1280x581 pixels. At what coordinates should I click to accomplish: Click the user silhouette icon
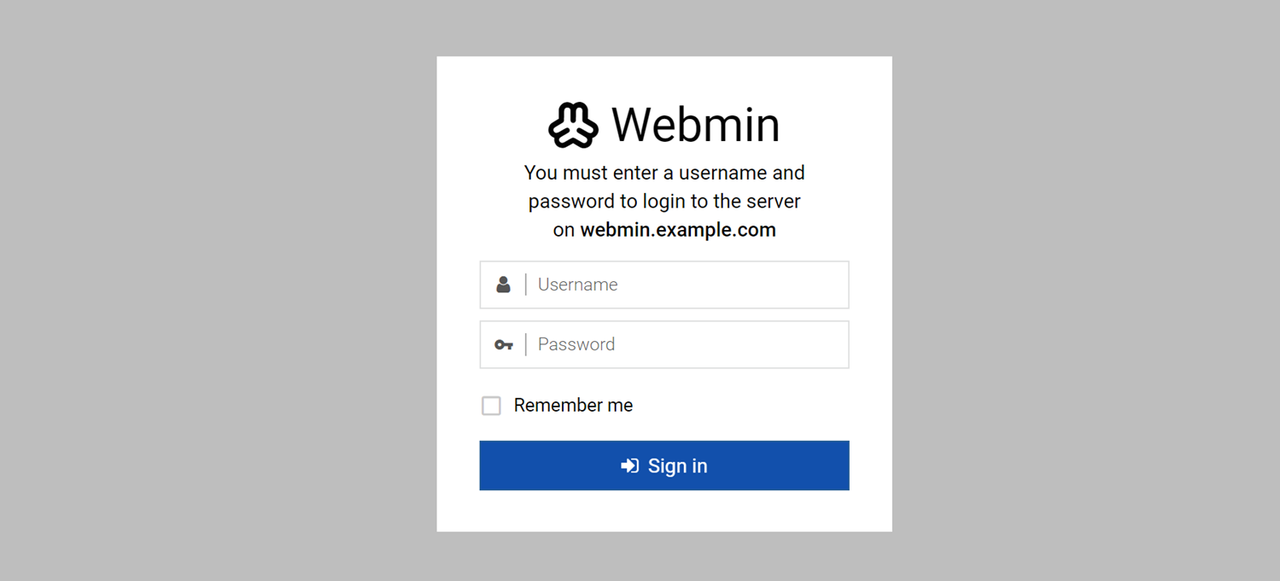click(x=503, y=285)
